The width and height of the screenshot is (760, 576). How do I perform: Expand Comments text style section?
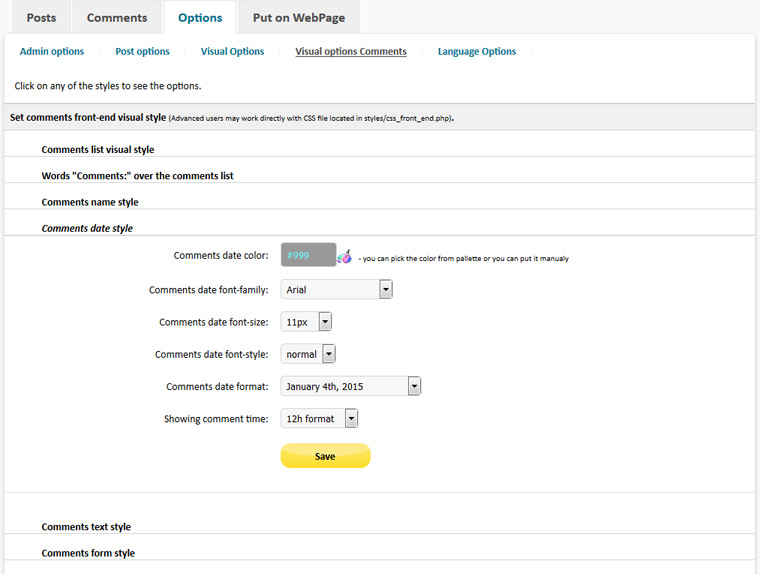(86, 527)
